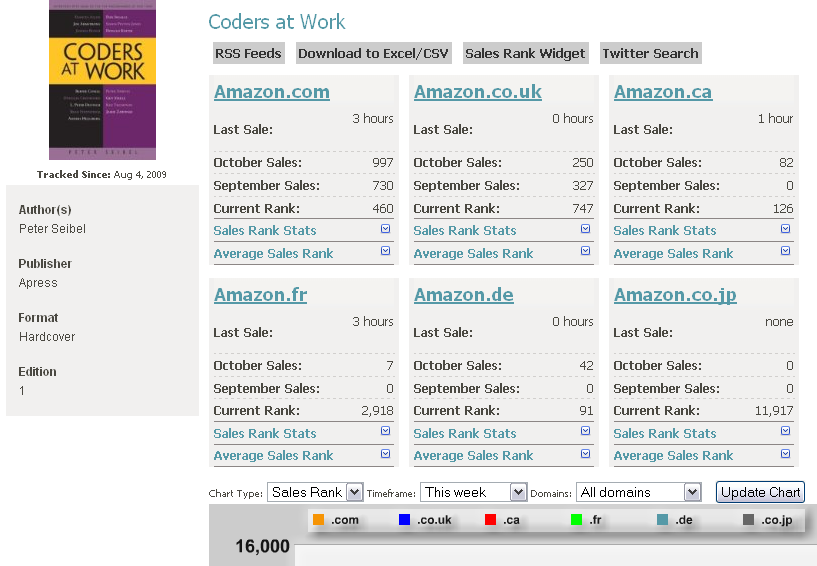Open the RSS Feeds button
The width and height of the screenshot is (817, 566).
pyautogui.click(x=249, y=53)
